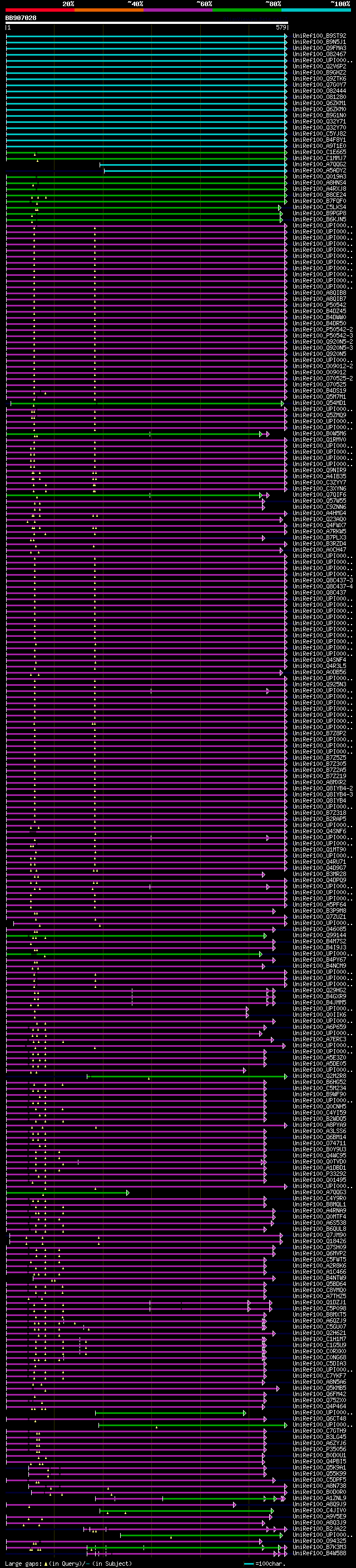Select hit label UniRef100_A7QQG3
The height and width of the screenshot is (1568, 356).
click(x=319, y=1193)
